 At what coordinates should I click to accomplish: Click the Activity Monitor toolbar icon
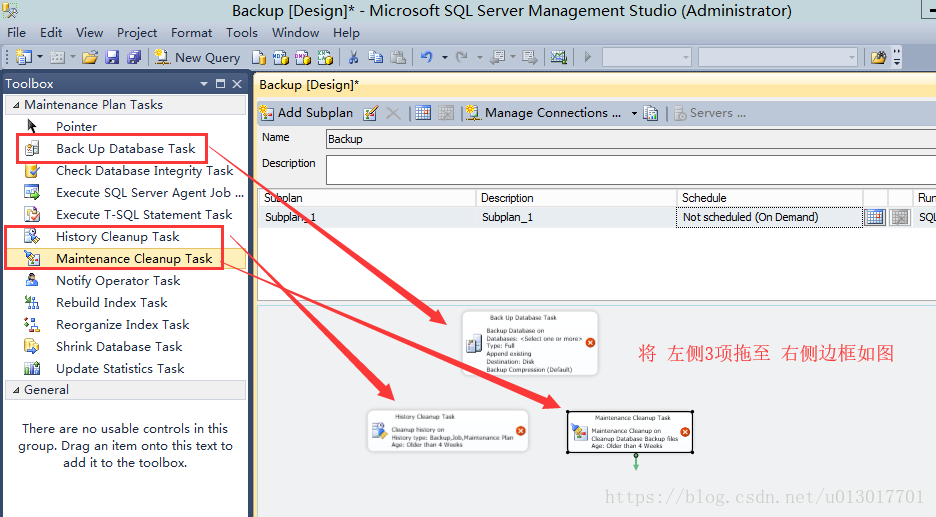(x=559, y=57)
